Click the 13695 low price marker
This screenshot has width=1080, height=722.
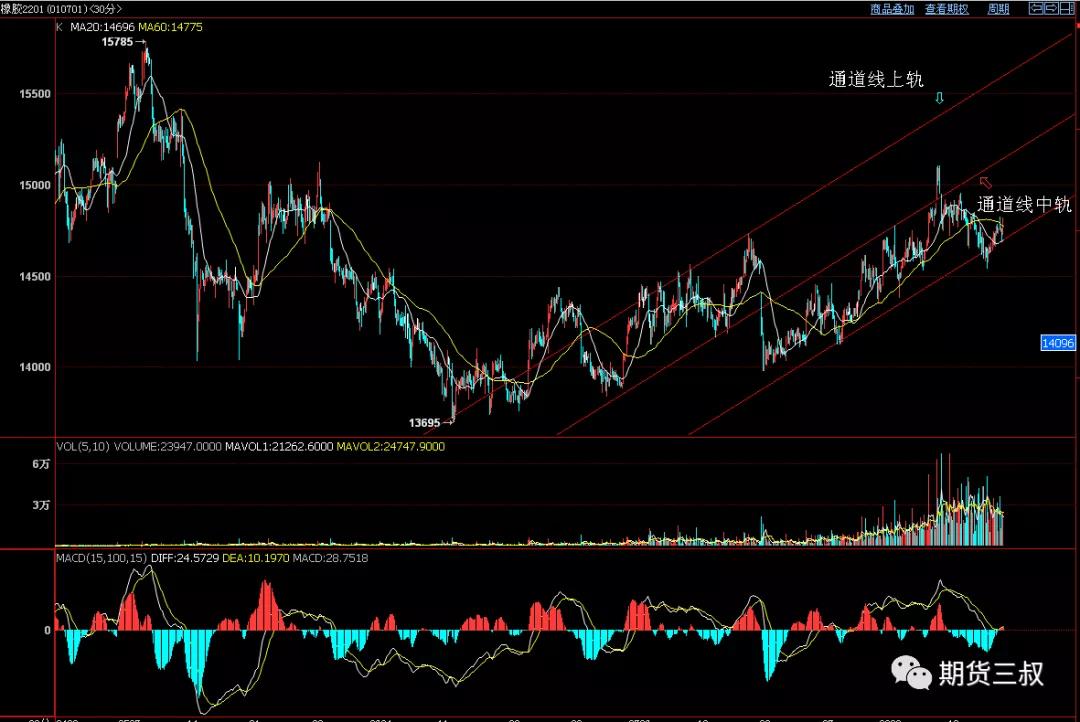click(424, 423)
